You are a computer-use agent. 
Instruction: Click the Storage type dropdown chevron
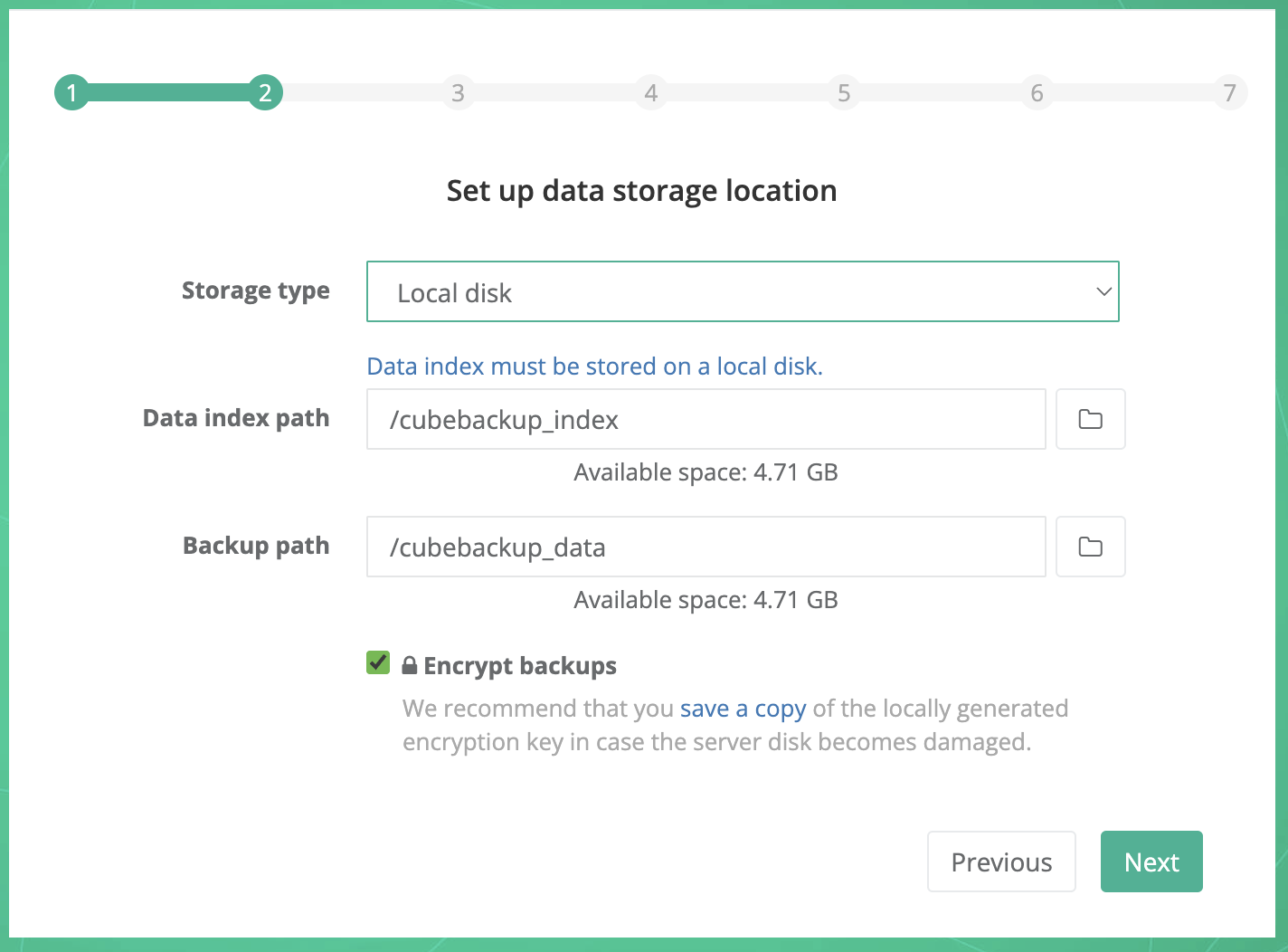pyautogui.click(x=1103, y=291)
